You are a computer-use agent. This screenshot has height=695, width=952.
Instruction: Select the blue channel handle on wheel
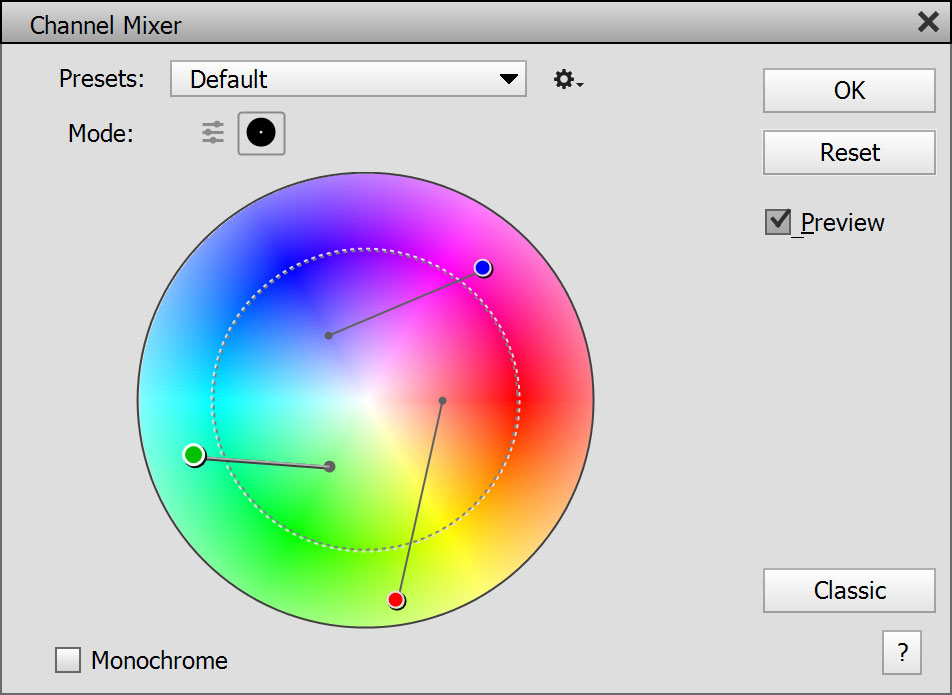click(483, 267)
